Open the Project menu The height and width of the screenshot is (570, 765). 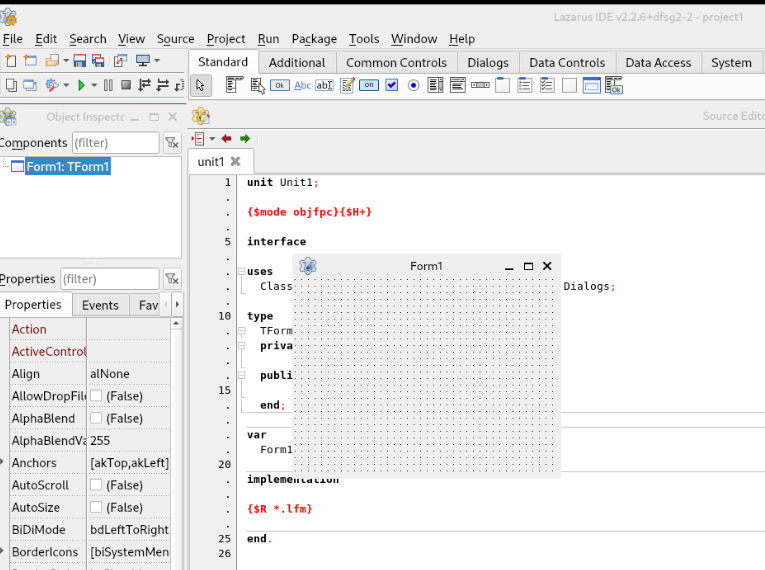coord(226,39)
